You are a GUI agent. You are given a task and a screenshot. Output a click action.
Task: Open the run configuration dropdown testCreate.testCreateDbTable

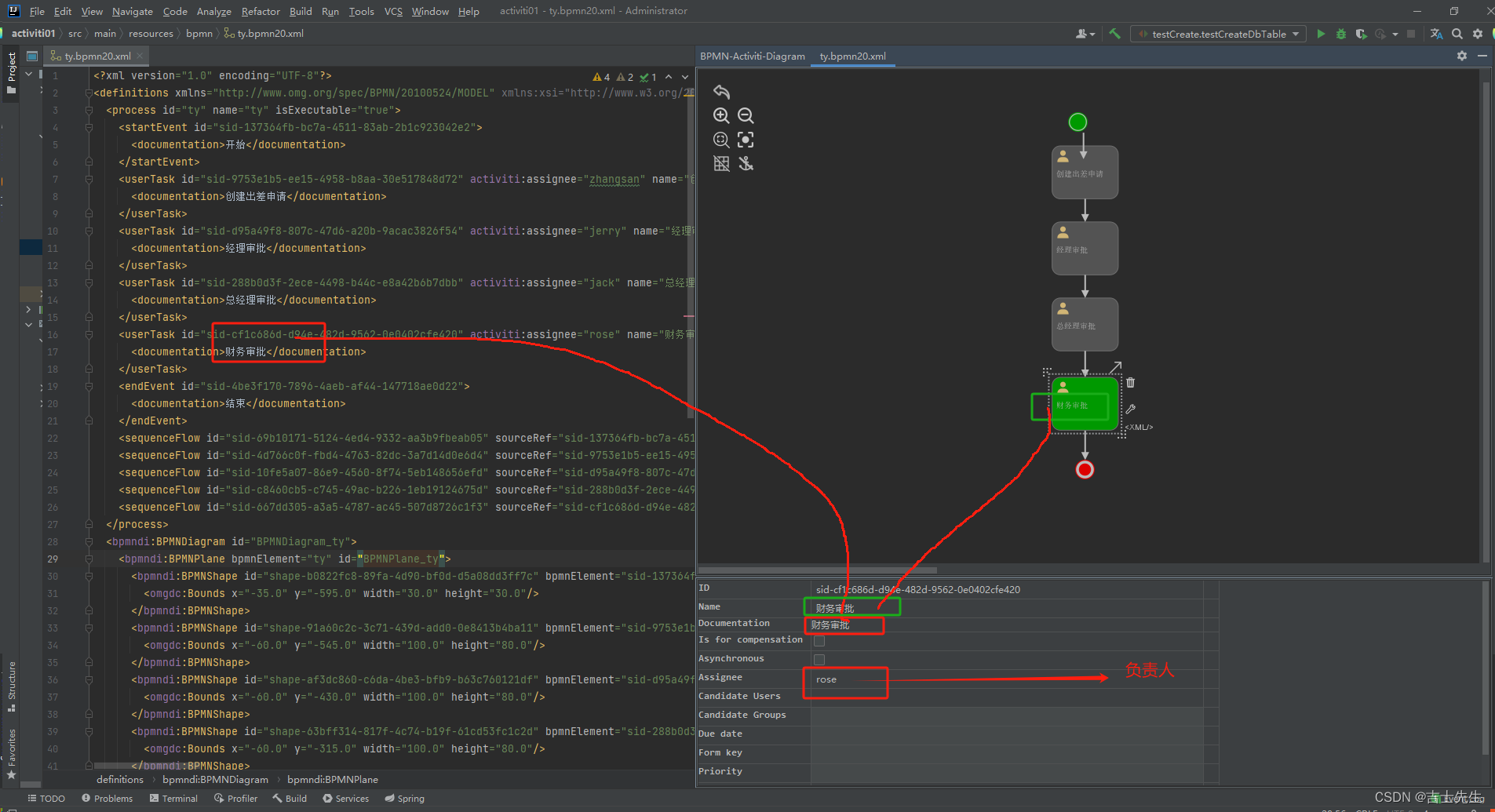pyautogui.click(x=1219, y=34)
